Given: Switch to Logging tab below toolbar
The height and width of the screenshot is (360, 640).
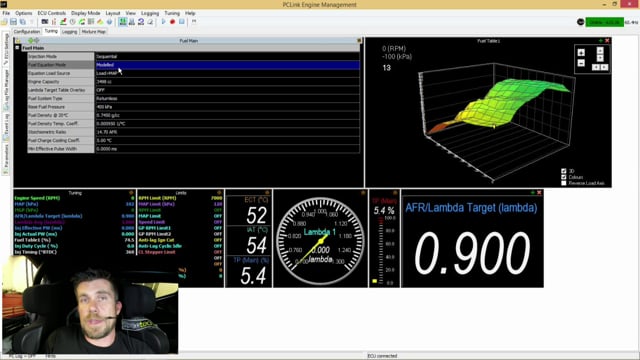Looking at the screenshot, I should click(69, 31).
